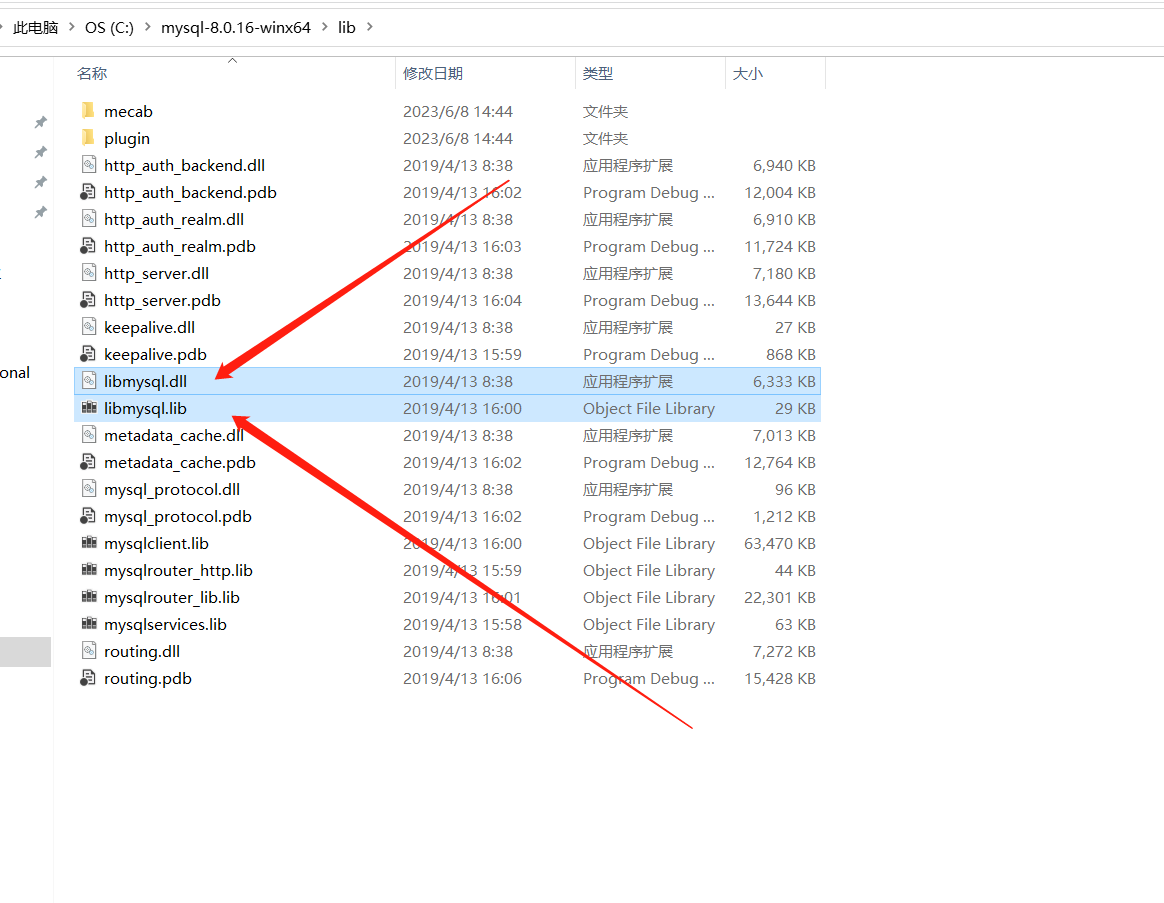Select file name routing.pdb
1164x903 pixels.
[148, 679]
